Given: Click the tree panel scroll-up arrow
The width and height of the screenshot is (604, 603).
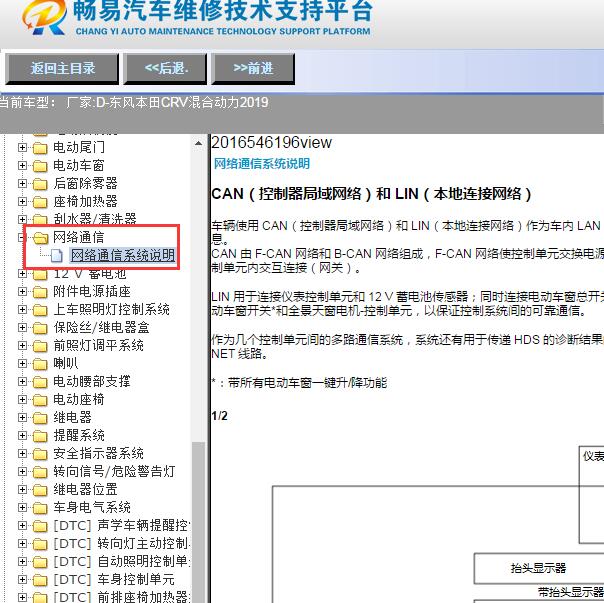Looking at the screenshot, I should coord(198,143).
